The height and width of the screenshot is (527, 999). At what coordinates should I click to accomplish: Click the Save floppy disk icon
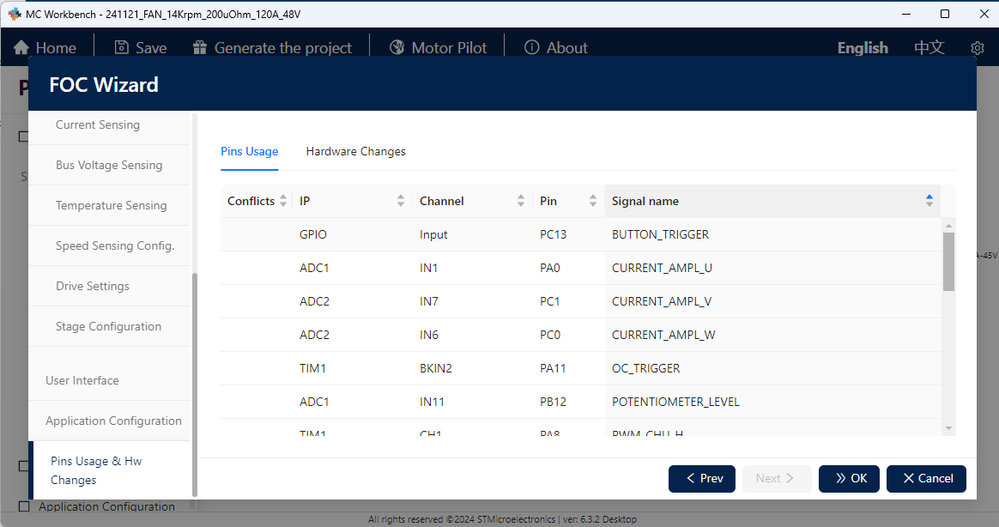click(x=121, y=48)
